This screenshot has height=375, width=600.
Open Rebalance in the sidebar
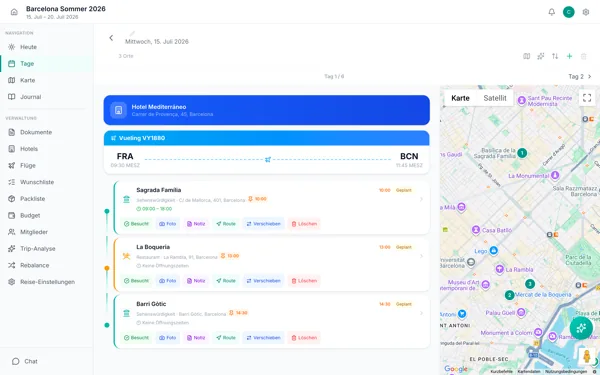click(x=46, y=265)
